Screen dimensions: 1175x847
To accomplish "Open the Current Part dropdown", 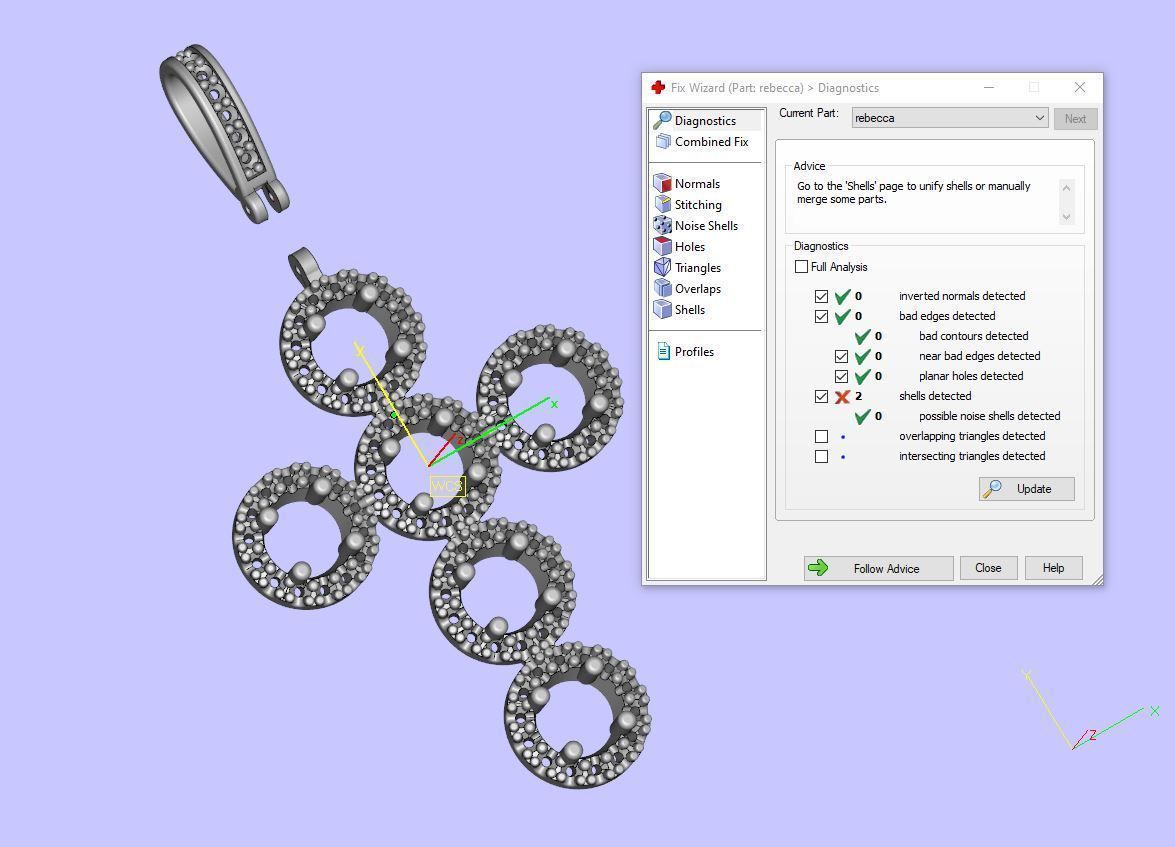I will (949, 118).
